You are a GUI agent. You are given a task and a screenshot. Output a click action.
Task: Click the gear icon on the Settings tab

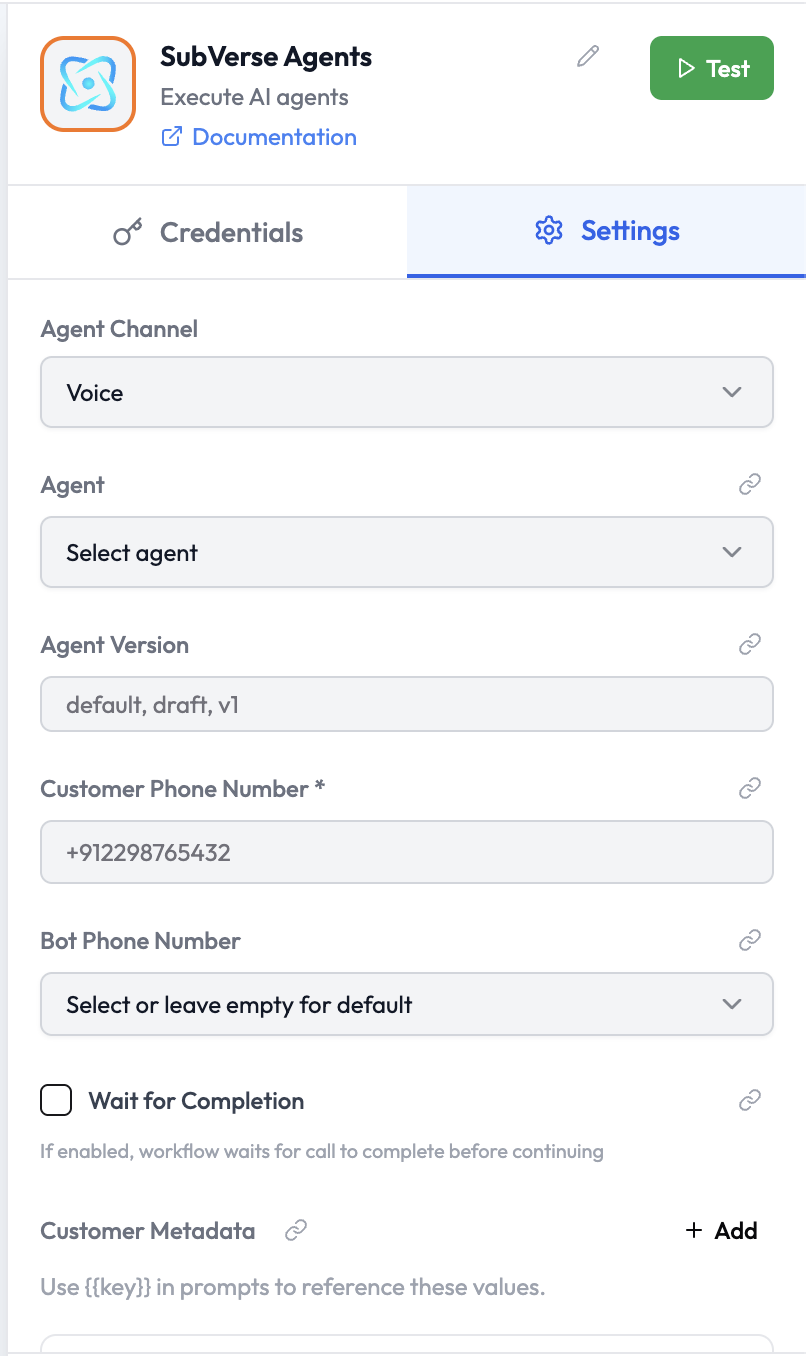[x=549, y=230]
